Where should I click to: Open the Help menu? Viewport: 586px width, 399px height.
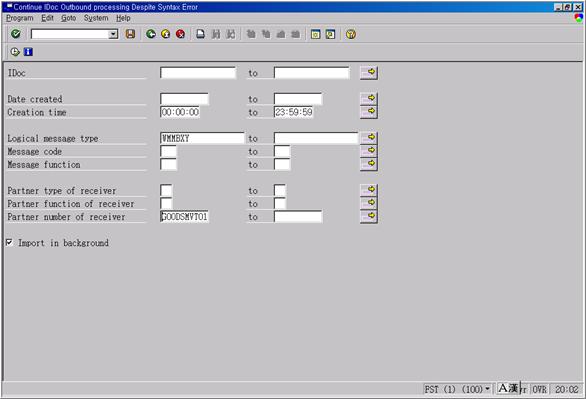pyautogui.click(x=123, y=18)
